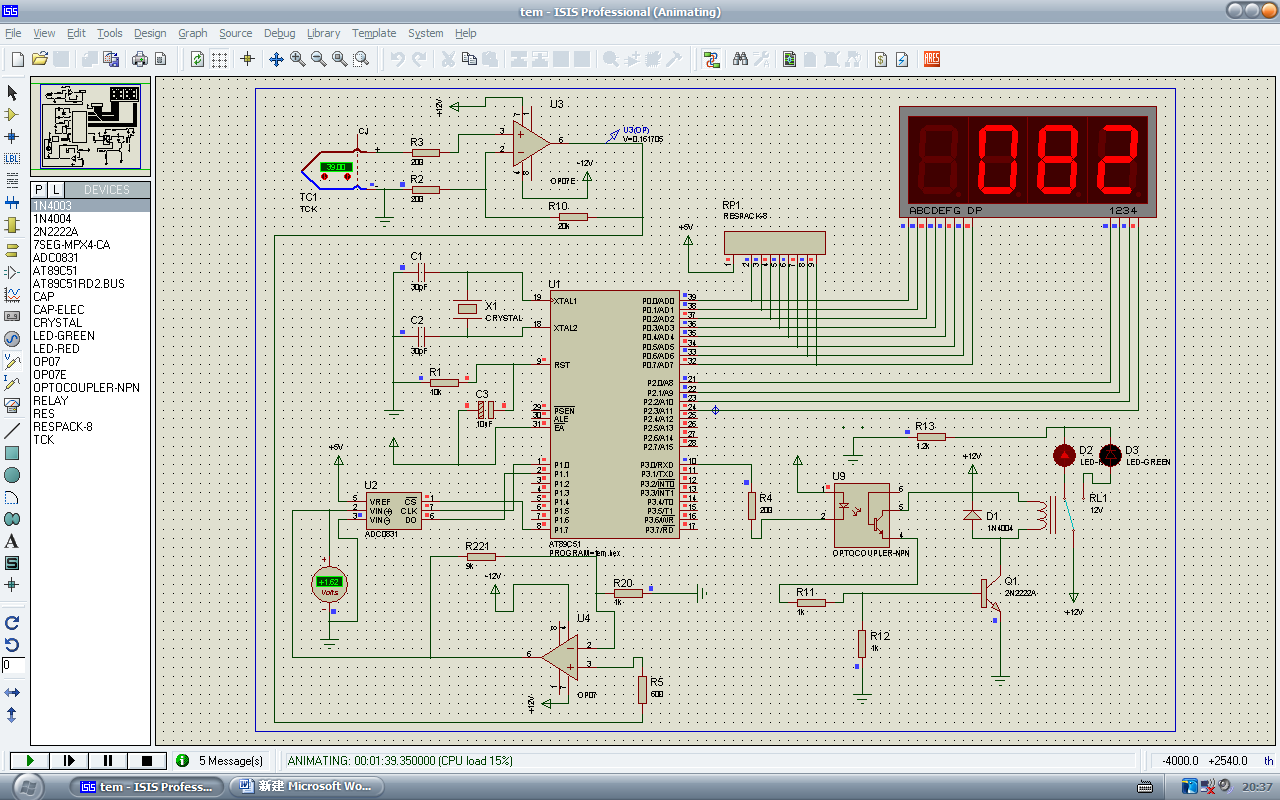Click the rotation angle input field
The height and width of the screenshot is (800, 1280).
pos(13,665)
